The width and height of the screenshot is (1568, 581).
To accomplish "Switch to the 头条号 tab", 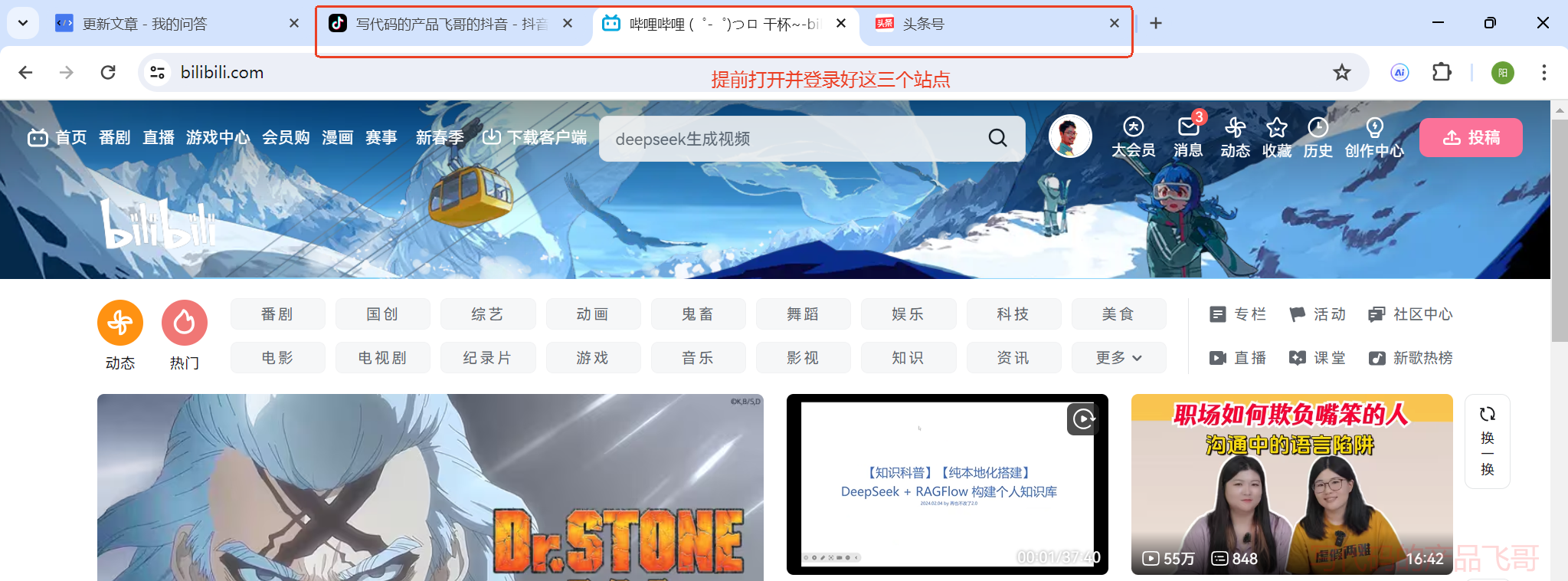I will tap(996, 24).
